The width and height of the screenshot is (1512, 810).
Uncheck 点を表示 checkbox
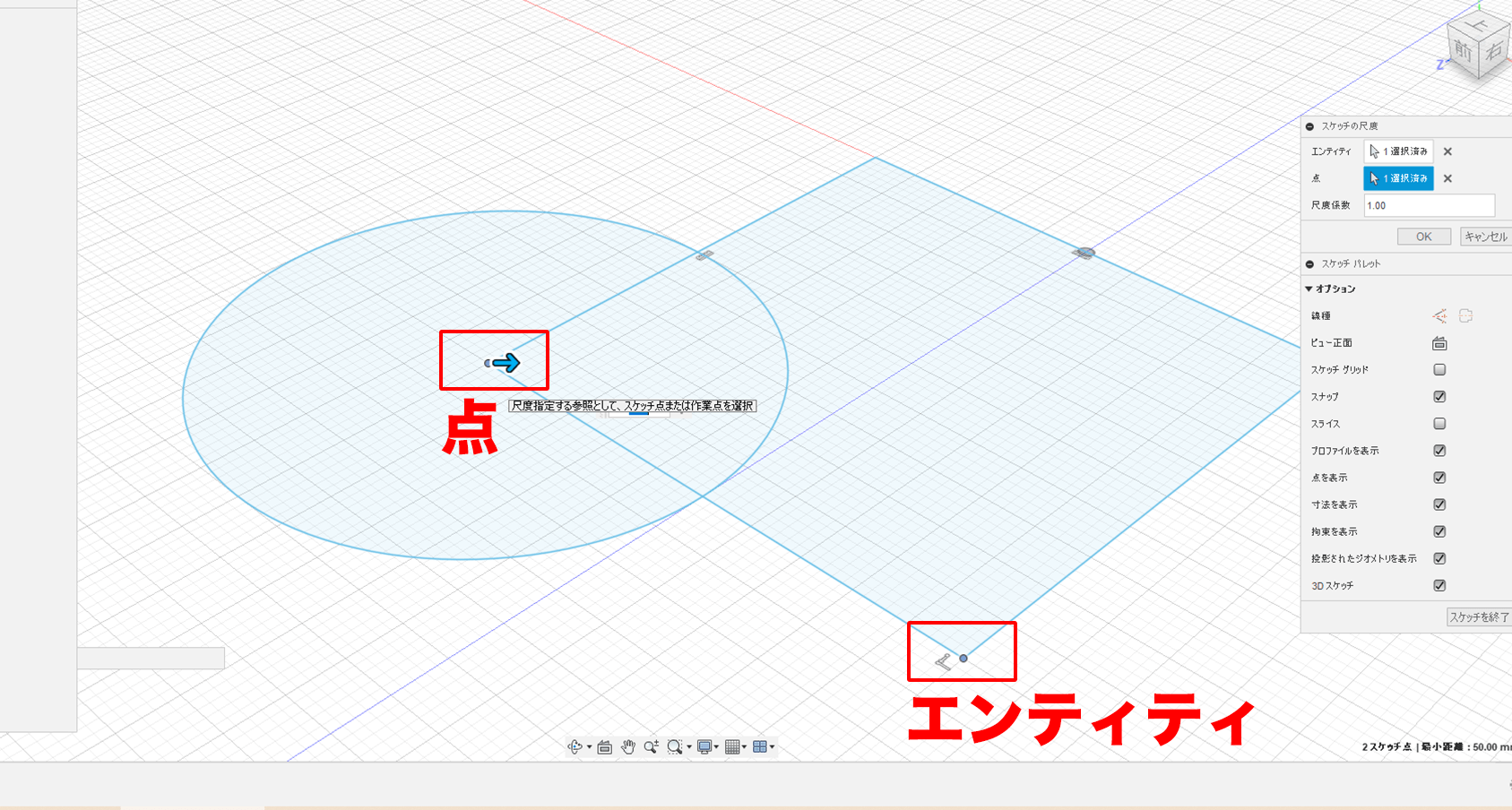point(1439,478)
